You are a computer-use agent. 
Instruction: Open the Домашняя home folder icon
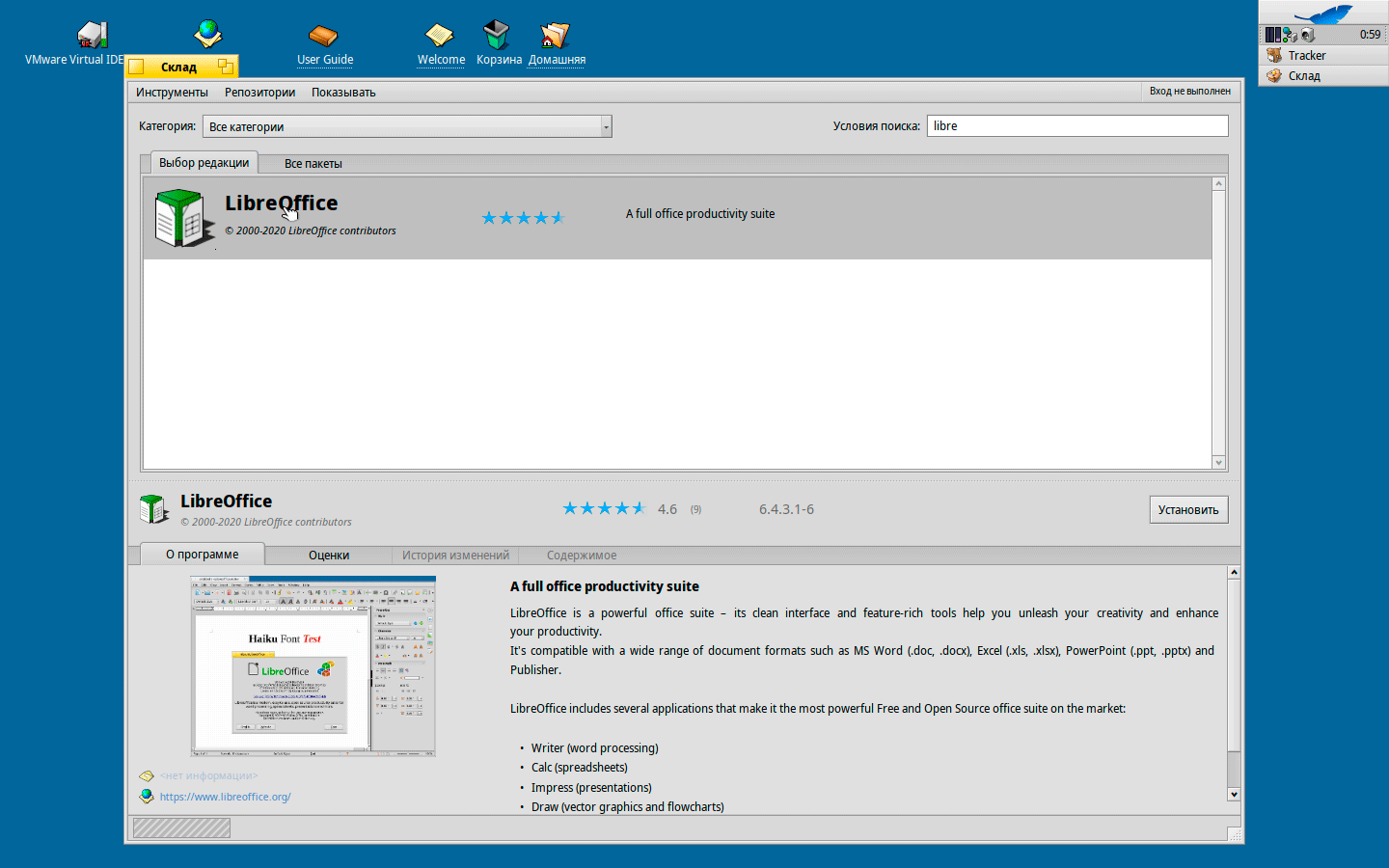click(556, 36)
